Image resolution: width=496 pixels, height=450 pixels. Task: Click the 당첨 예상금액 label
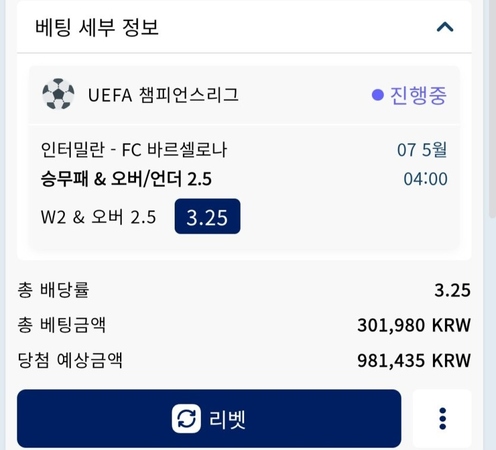coord(70,360)
